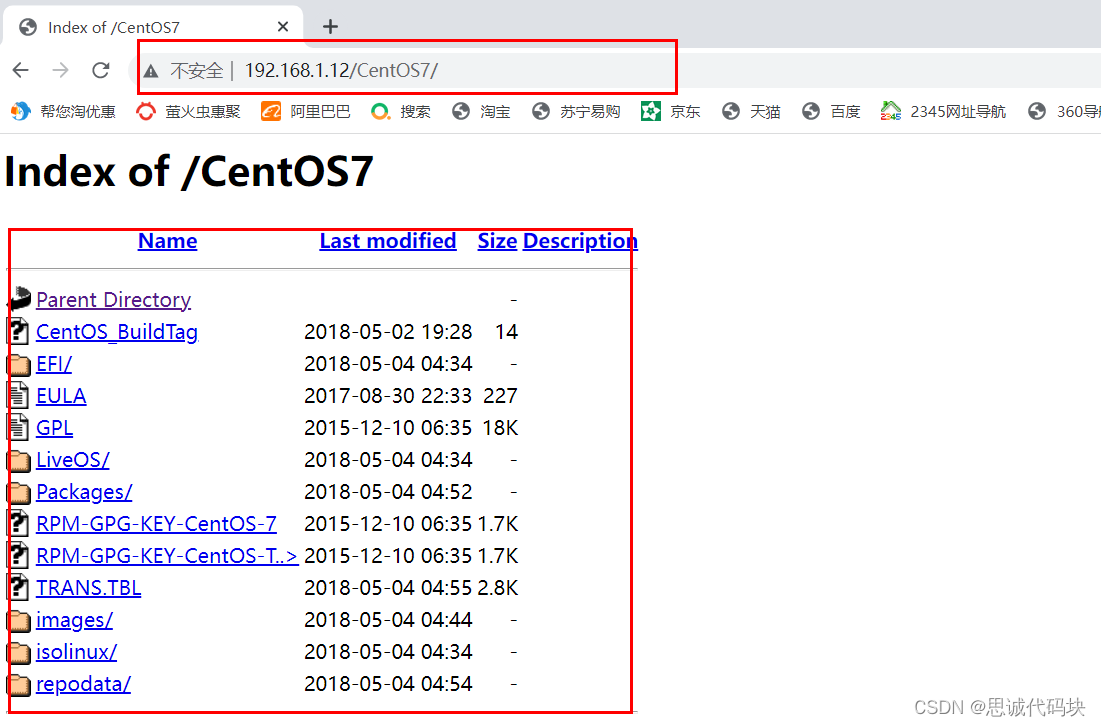The width and height of the screenshot is (1101, 726).
Task: Click the folder icon beside LiveOS/
Action: [20, 461]
